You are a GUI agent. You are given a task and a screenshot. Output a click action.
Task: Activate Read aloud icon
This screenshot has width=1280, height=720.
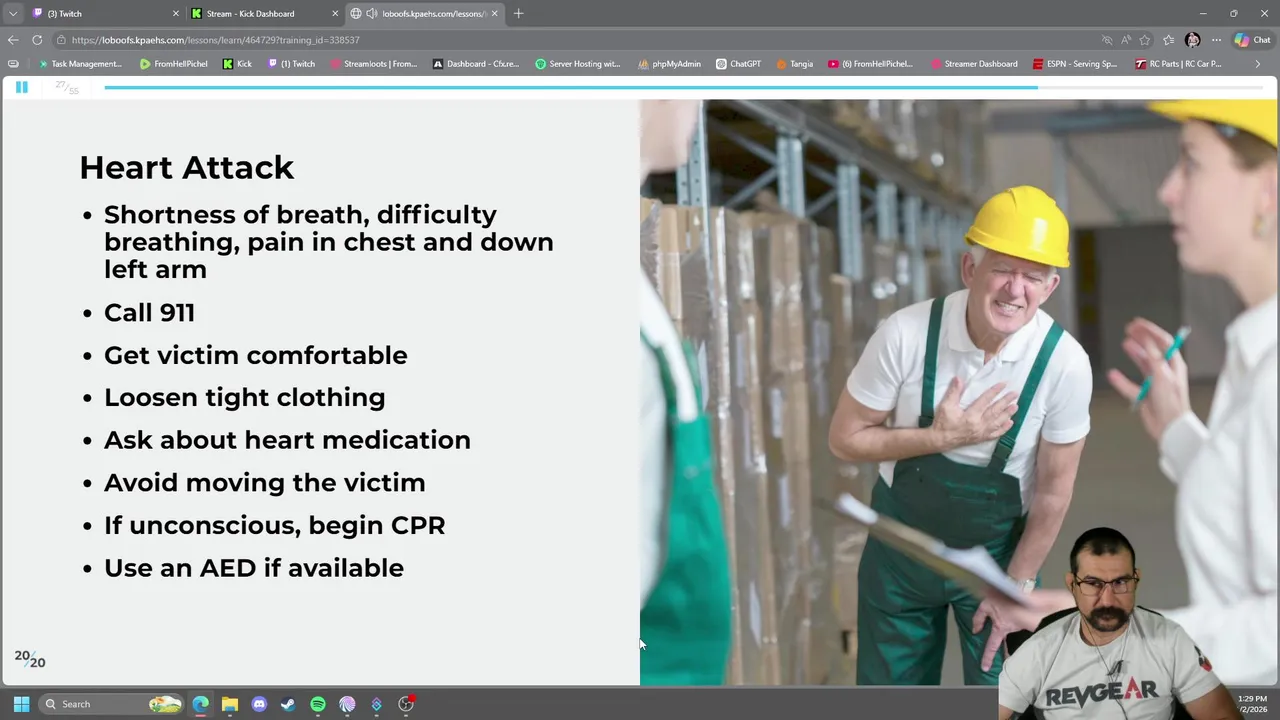1126,40
